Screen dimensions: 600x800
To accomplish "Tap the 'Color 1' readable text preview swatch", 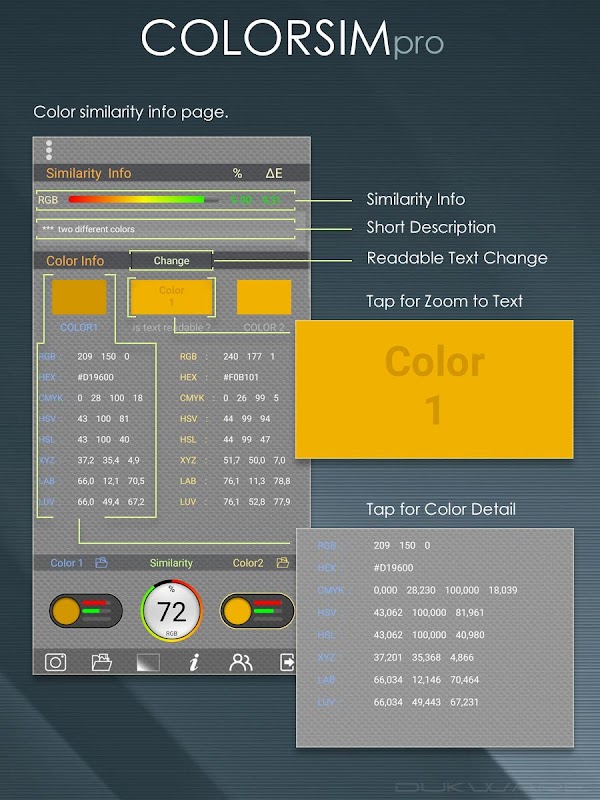I will click(x=171, y=297).
